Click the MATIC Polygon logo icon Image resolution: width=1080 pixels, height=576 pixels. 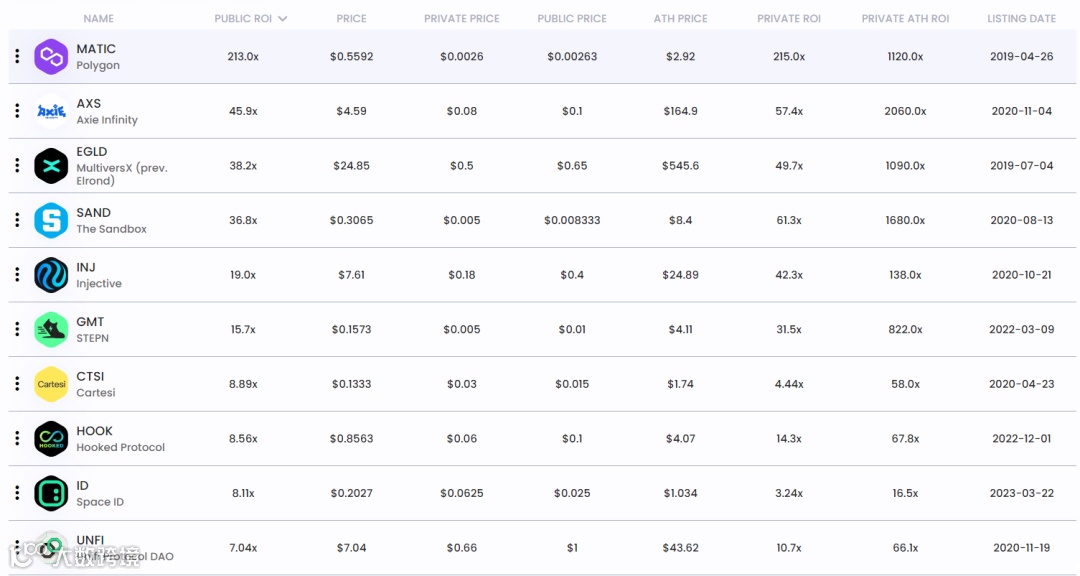pos(51,57)
